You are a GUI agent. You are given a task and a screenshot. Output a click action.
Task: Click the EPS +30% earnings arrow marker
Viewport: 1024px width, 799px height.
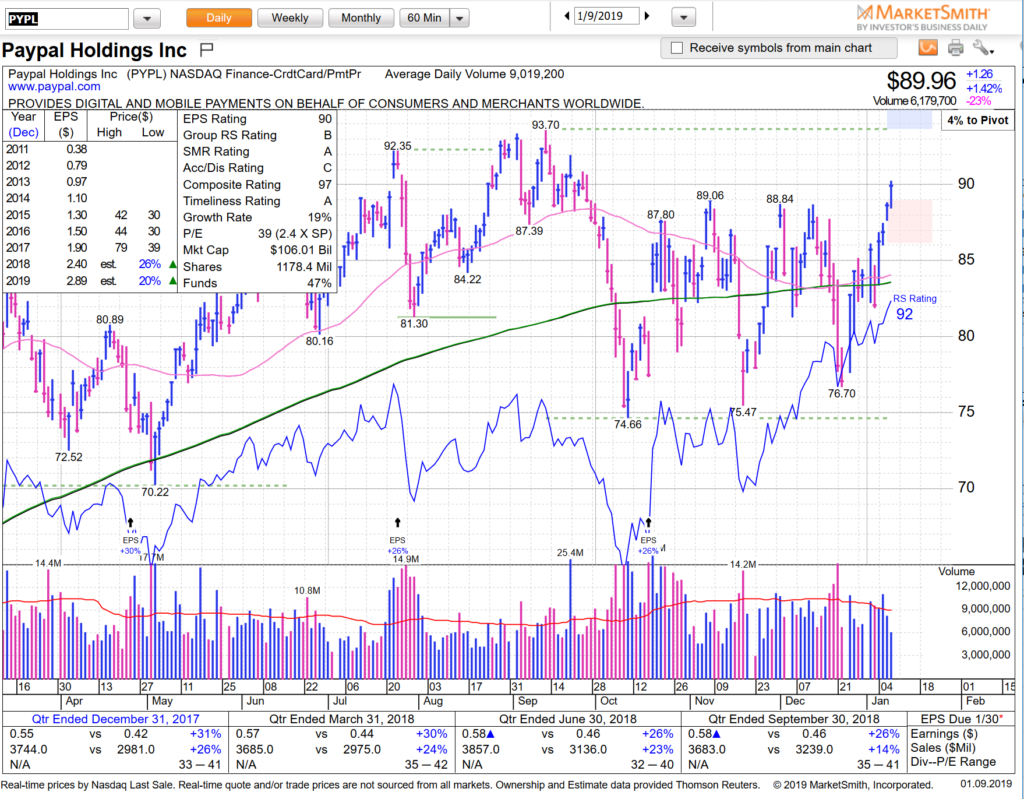point(131,523)
